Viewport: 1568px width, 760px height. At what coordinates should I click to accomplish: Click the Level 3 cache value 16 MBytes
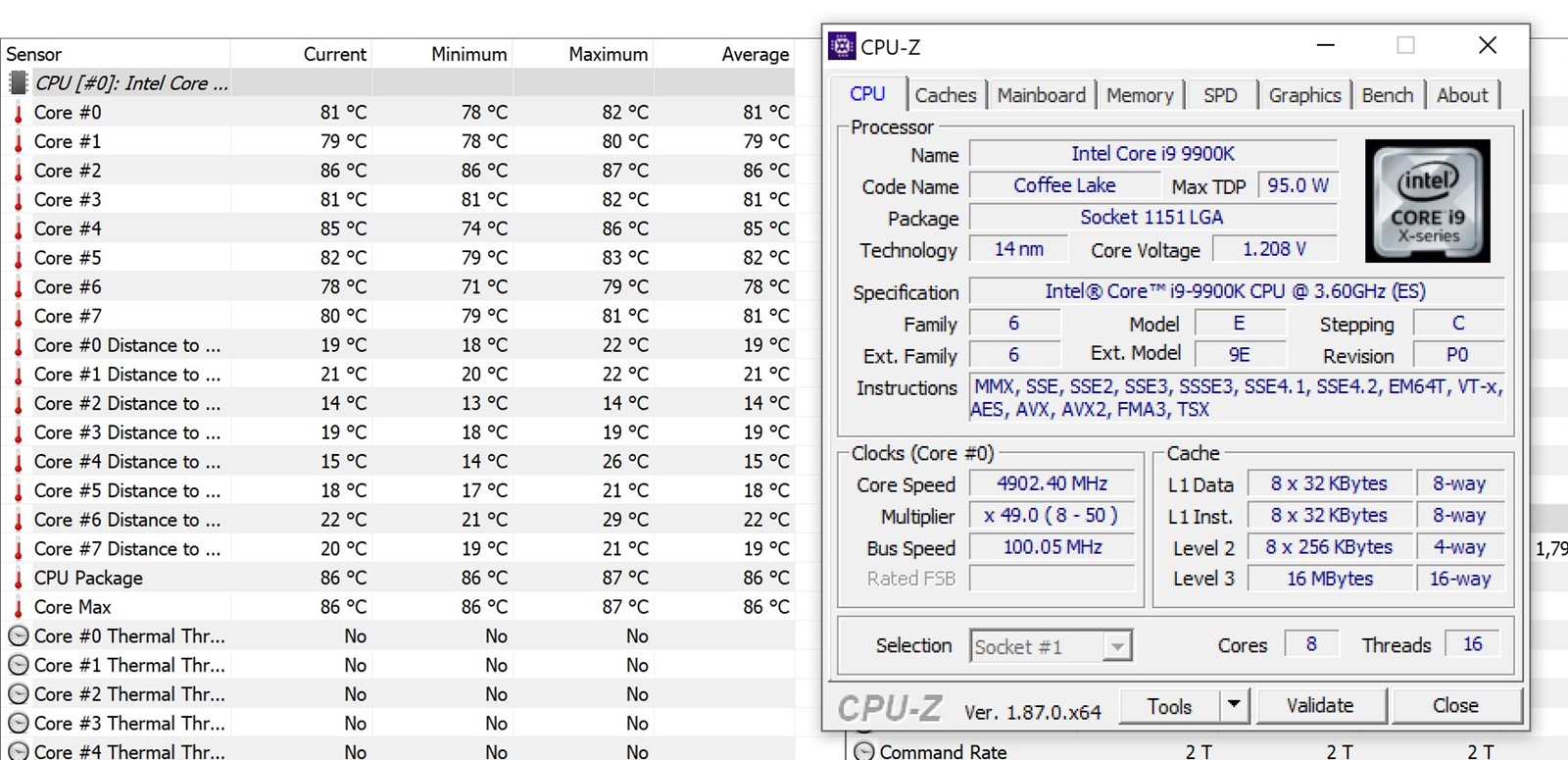1330,579
